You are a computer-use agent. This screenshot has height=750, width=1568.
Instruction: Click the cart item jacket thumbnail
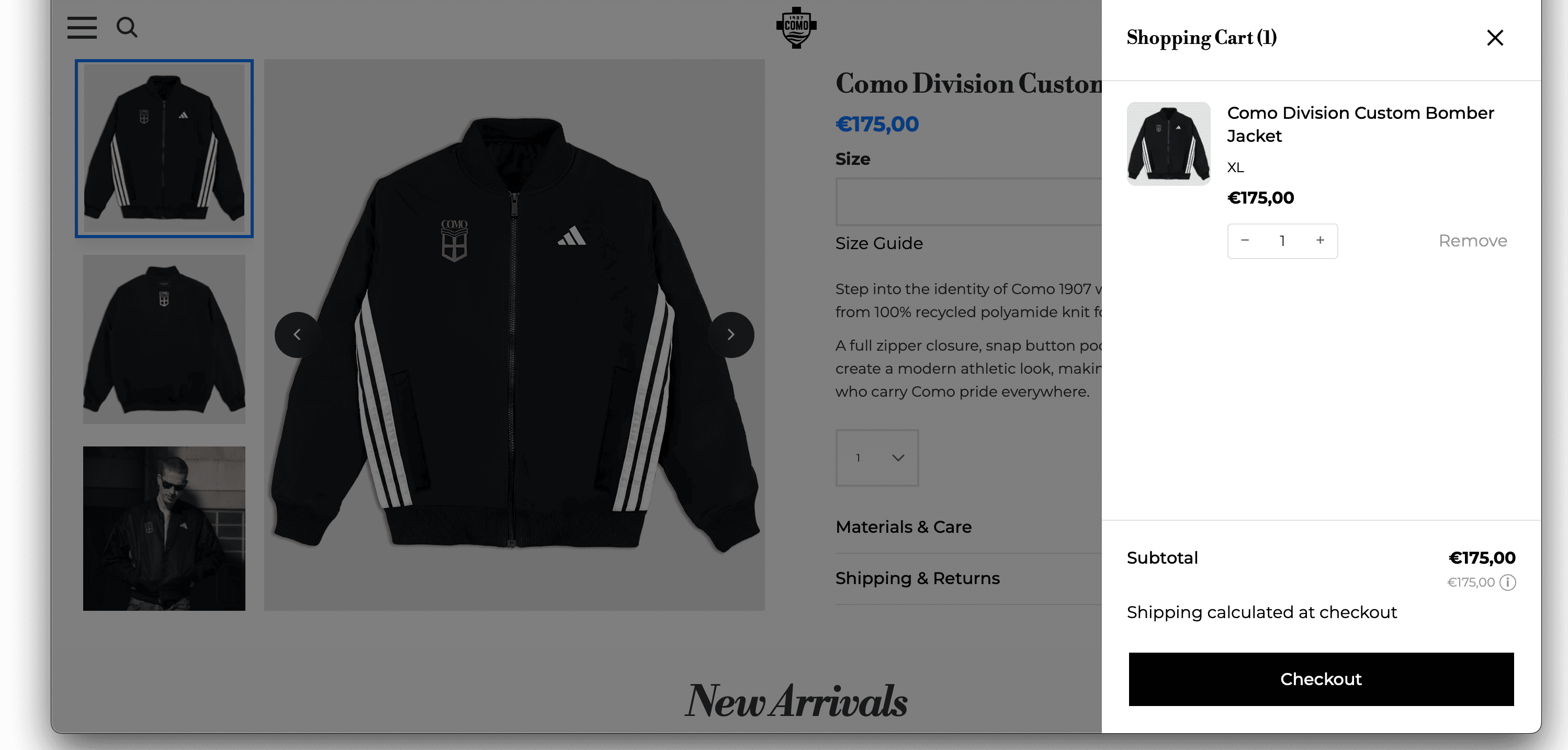[1168, 144]
